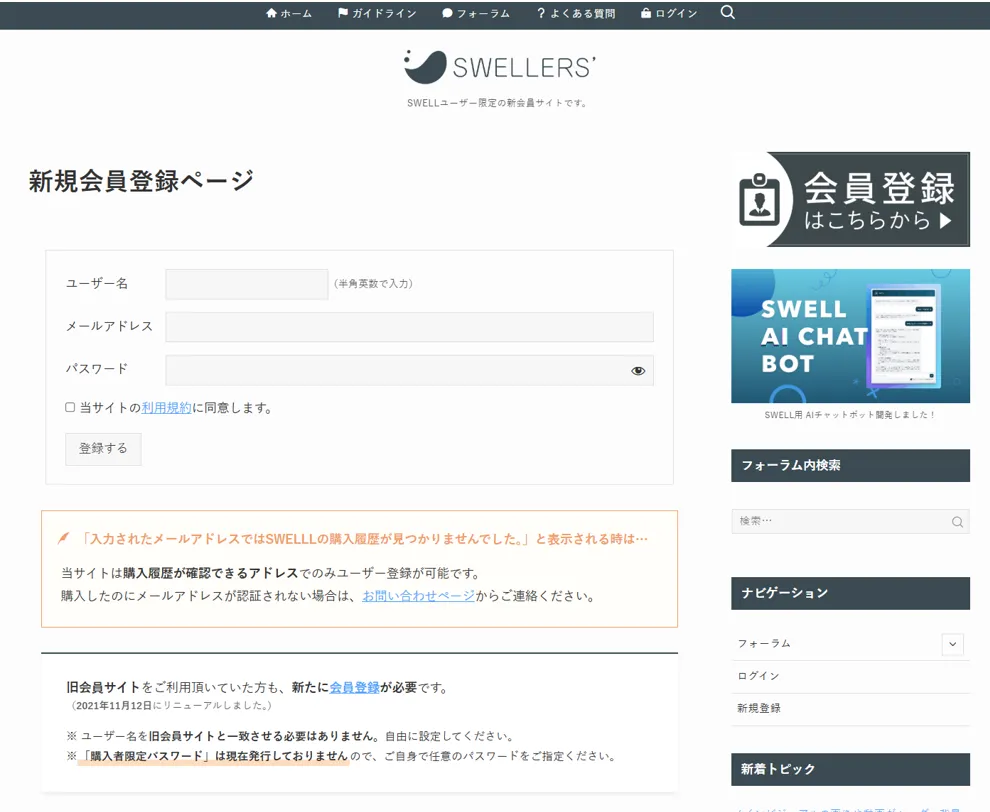Click the question mark icon for よくある質問
The image size is (990, 812).
pyautogui.click(x=541, y=14)
